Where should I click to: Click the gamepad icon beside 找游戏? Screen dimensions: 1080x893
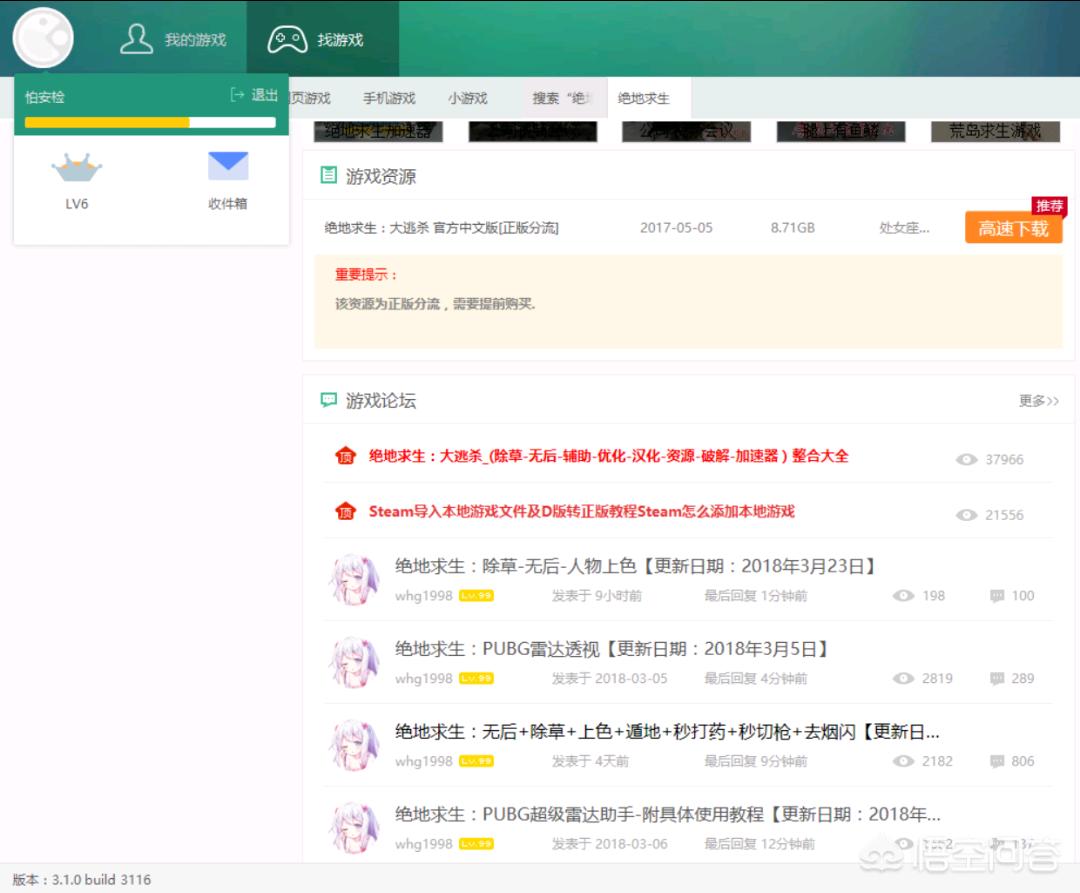287,39
